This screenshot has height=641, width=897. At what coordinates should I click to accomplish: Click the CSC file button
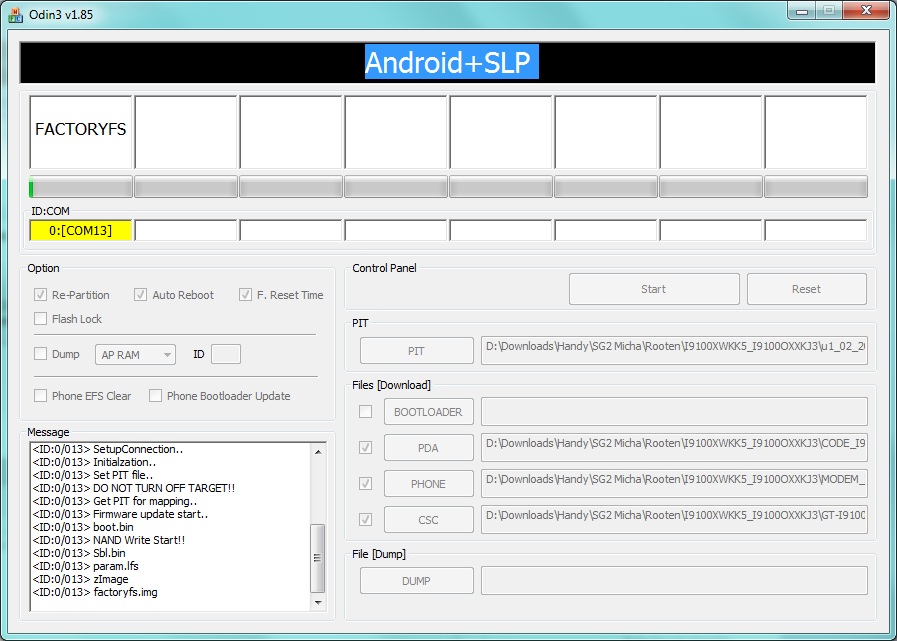pyautogui.click(x=428, y=520)
